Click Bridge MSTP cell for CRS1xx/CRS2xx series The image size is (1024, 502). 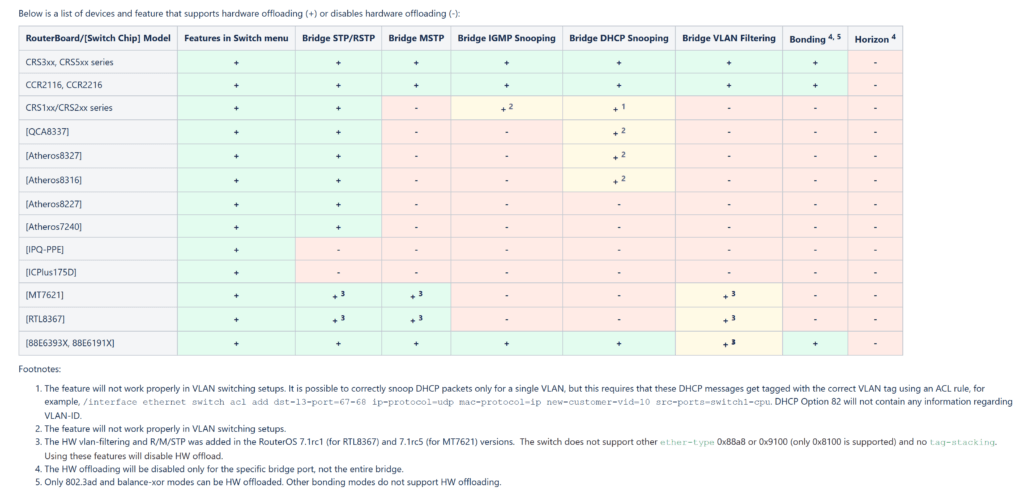coord(416,108)
